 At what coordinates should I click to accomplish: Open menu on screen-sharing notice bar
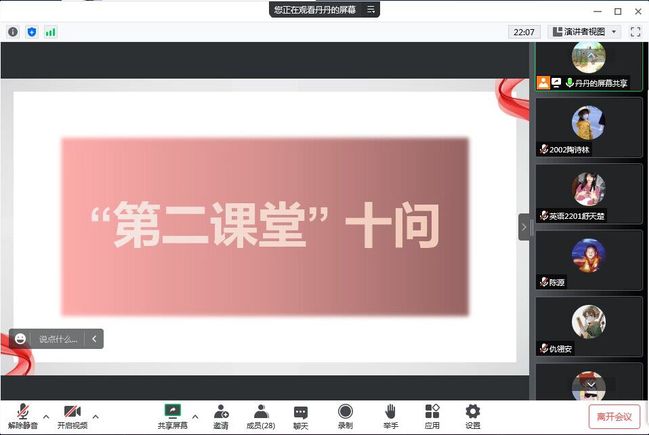pos(371,9)
